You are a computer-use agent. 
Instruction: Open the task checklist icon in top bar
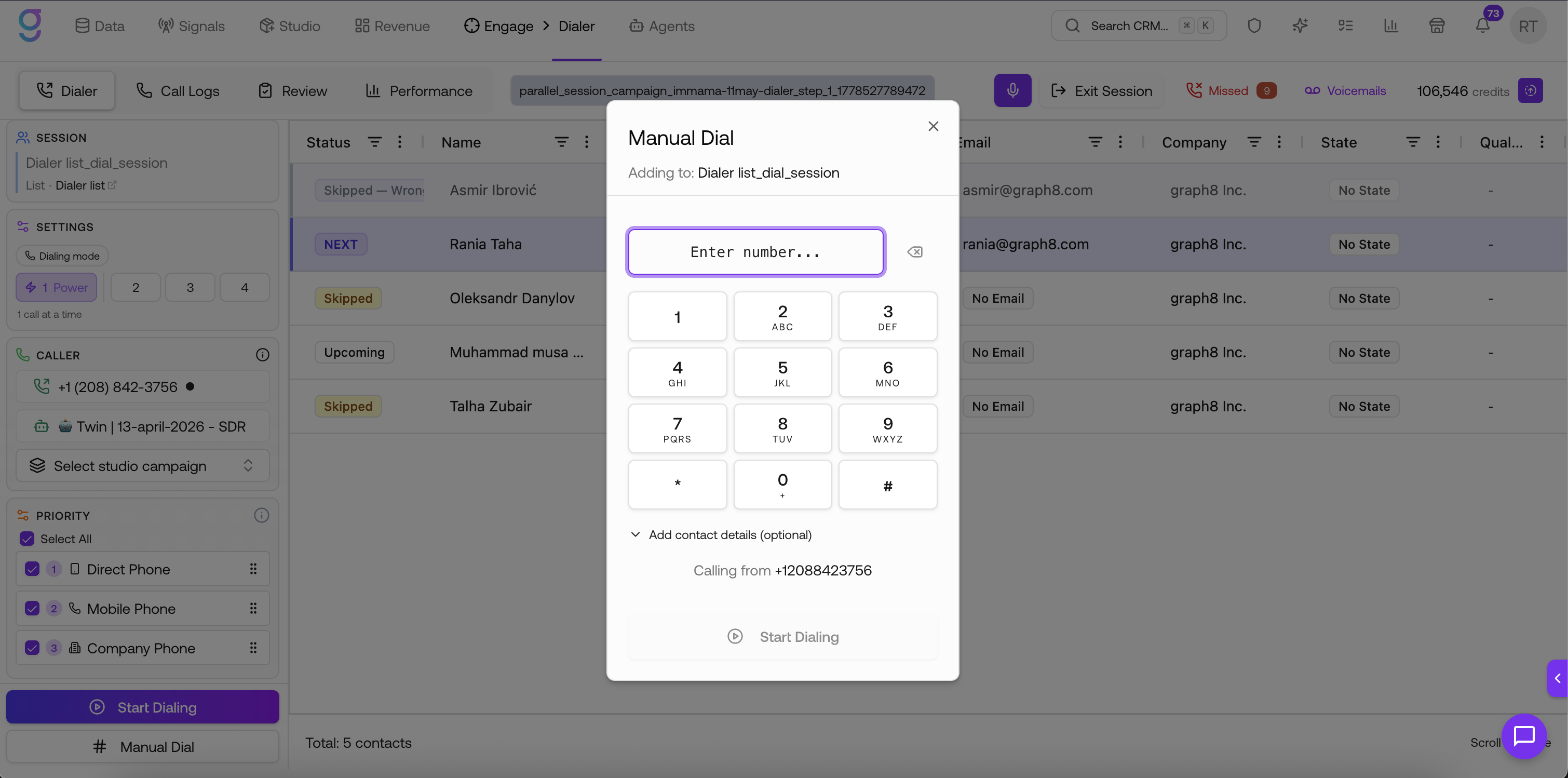click(1345, 25)
